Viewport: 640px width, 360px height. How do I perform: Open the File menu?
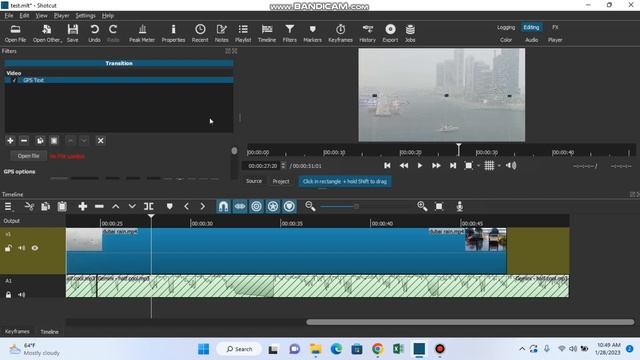pos(9,16)
